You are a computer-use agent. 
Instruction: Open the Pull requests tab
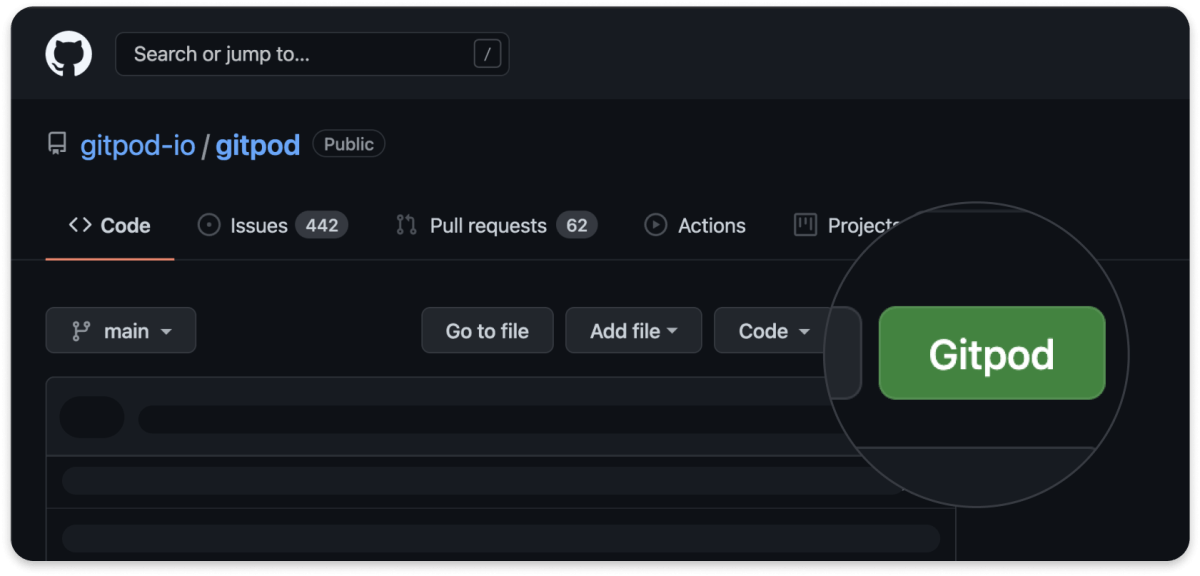tap(488, 225)
